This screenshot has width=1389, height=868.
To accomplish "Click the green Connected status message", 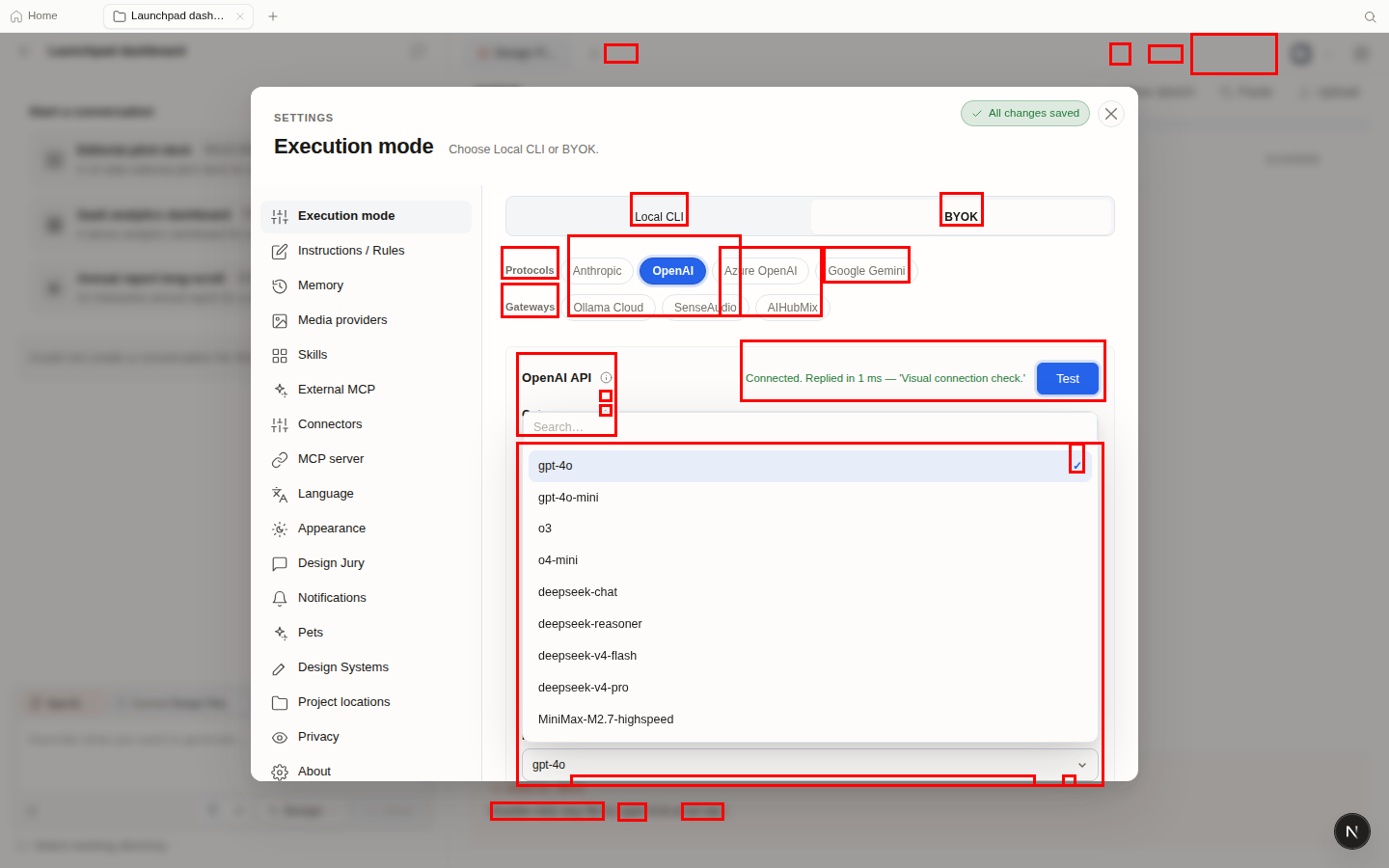I will tap(885, 378).
